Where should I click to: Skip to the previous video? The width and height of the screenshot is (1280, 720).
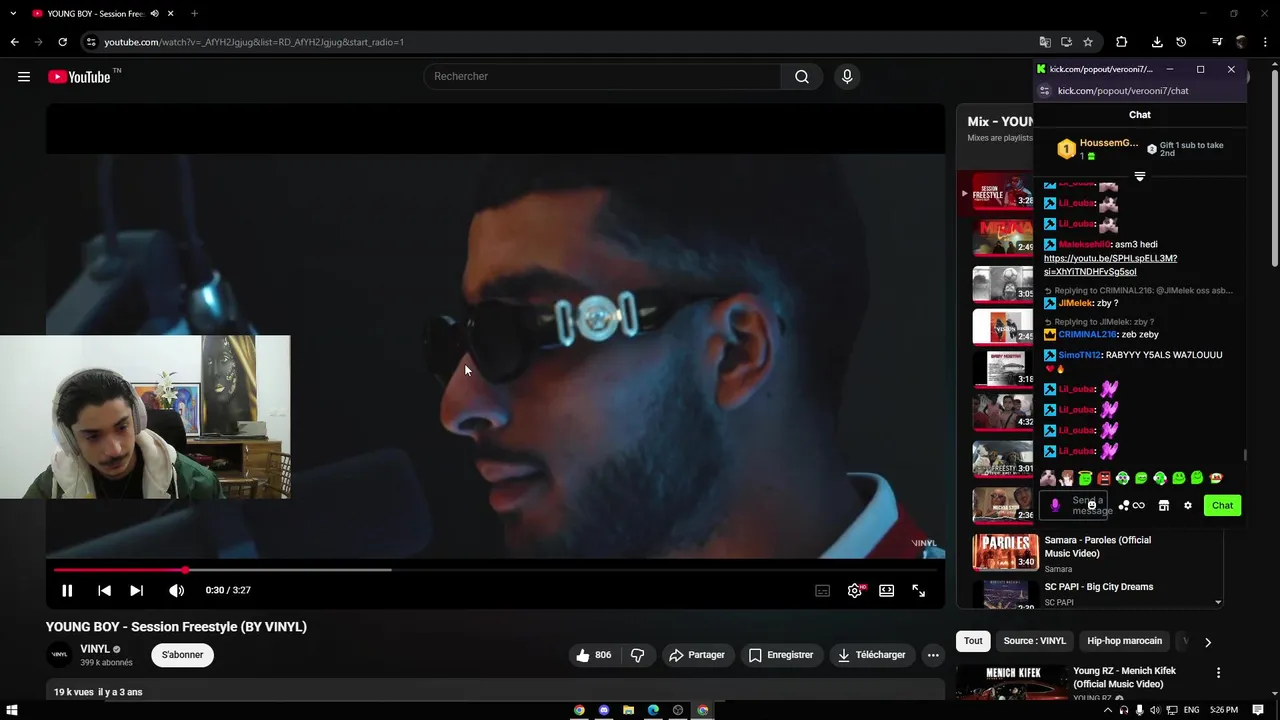104,591
